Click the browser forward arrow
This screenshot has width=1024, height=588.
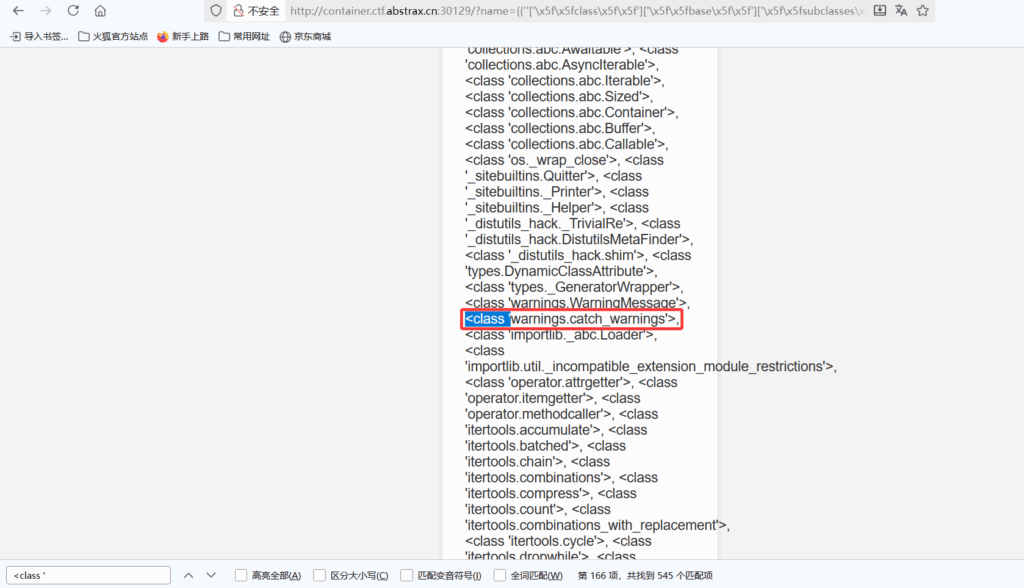tap(45, 11)
